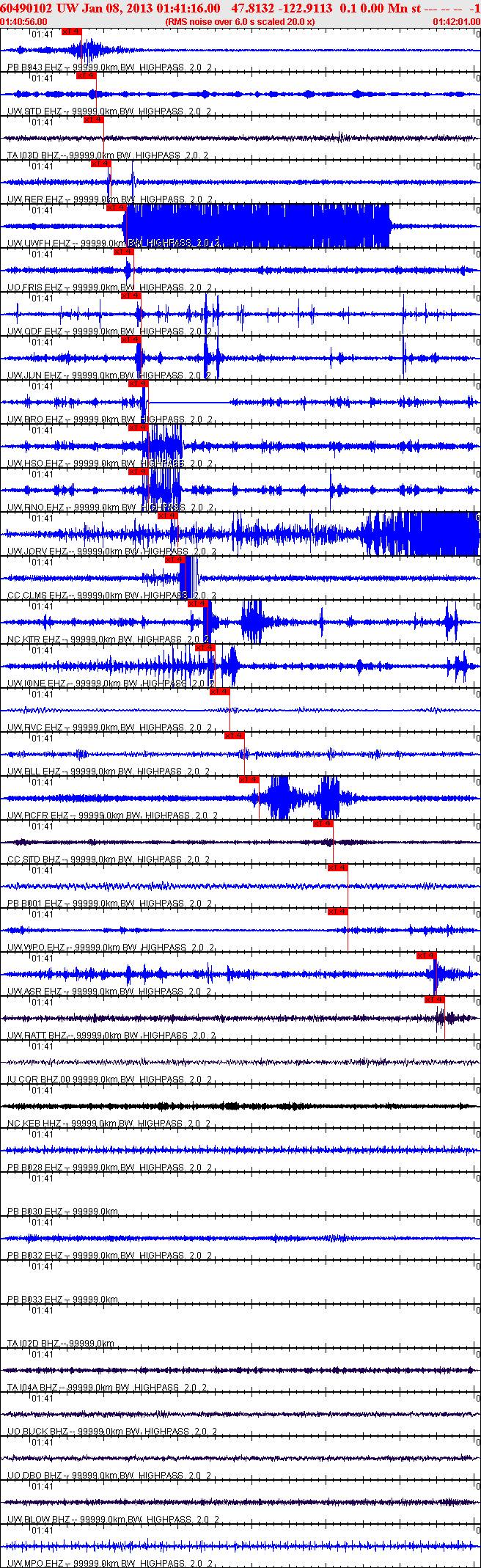The width and height of the screenshot is (481, 1568).
Task: Click the red pick flag on UW.RVC trace
Action: coord(219,692)
